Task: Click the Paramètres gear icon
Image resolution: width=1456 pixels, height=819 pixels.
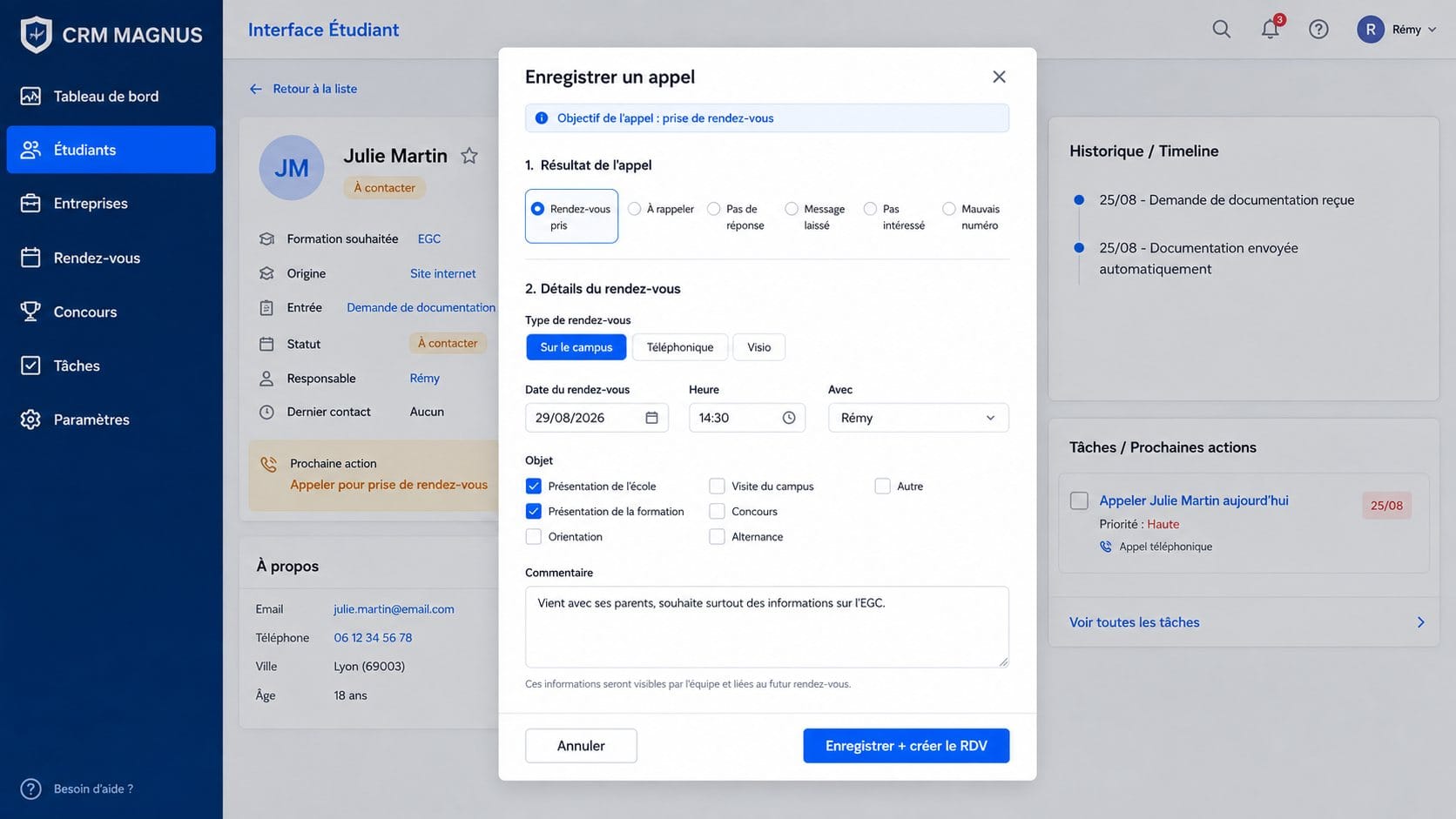Action: click(30, 420)
